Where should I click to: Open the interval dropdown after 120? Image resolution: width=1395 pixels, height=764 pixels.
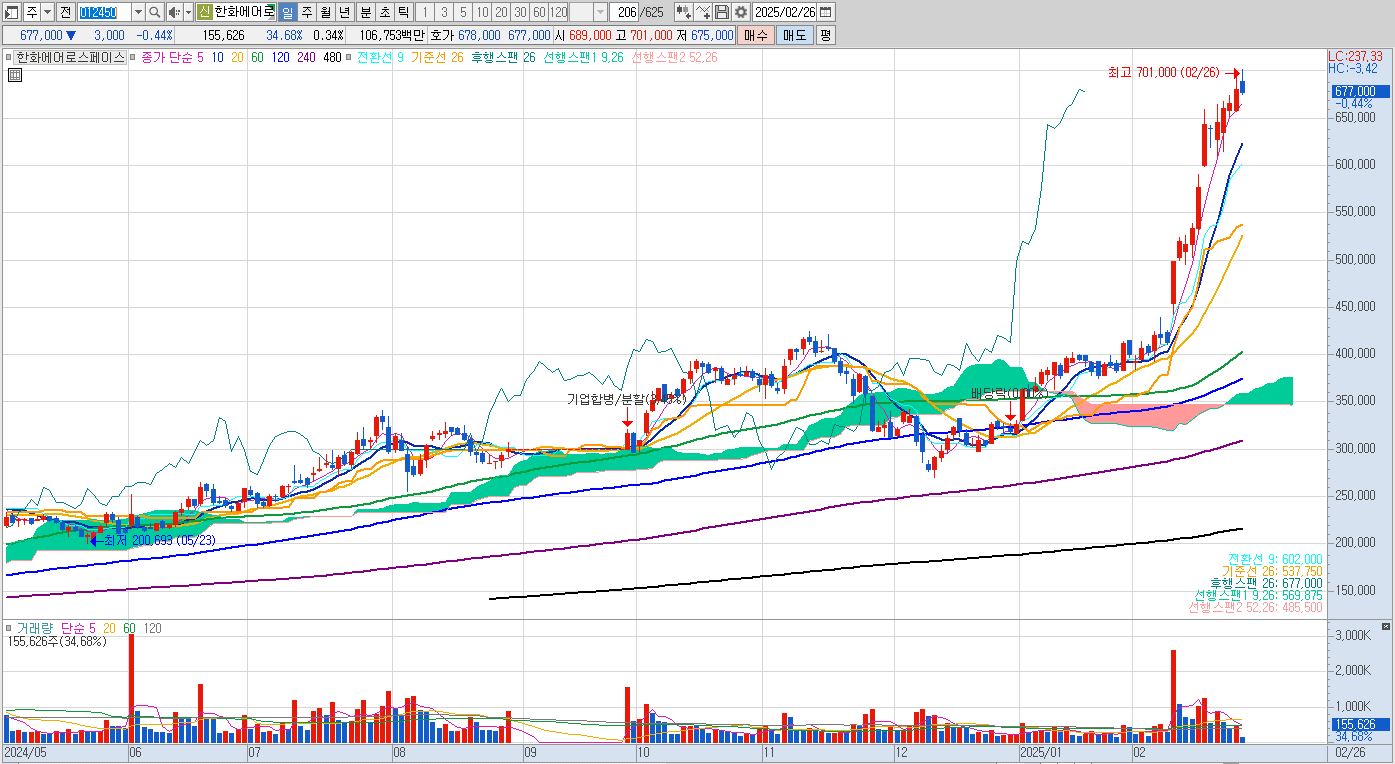tap(600, 12)
